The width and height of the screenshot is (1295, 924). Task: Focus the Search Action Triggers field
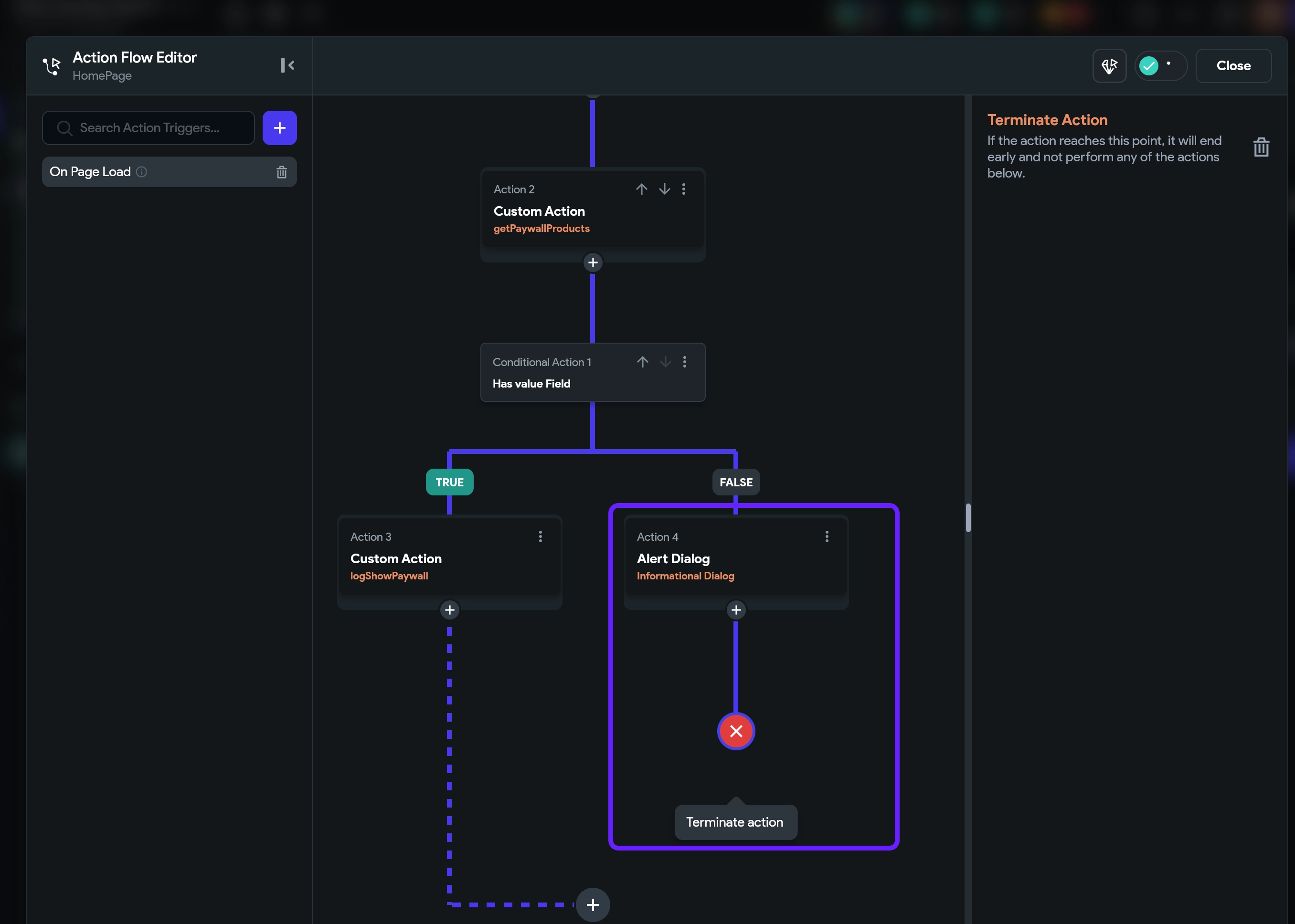pos(149,128)
